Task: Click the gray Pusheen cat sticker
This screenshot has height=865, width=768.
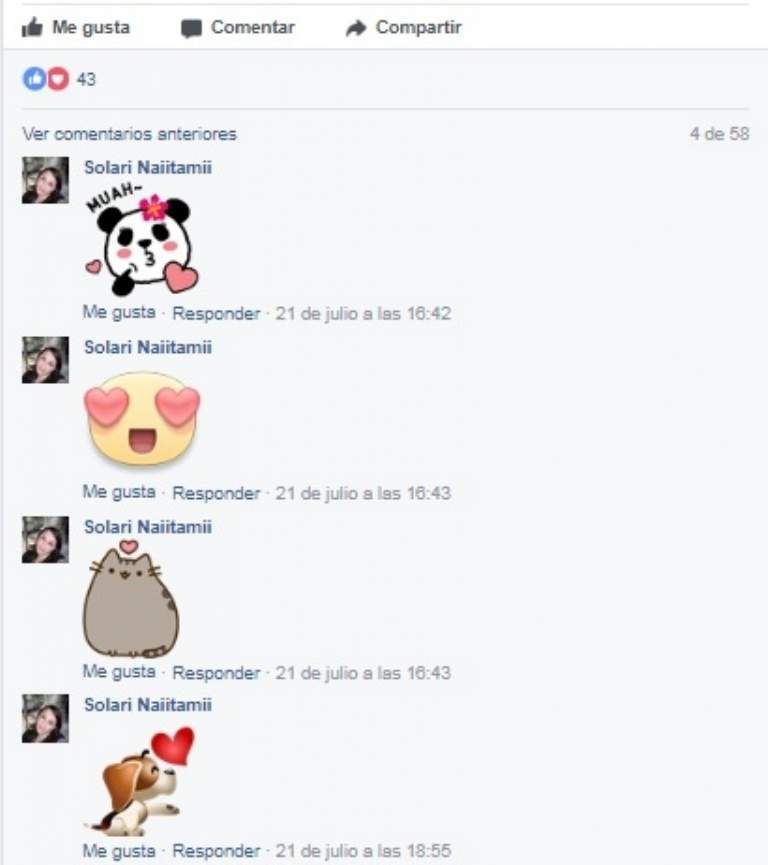Action: [131, 599]
